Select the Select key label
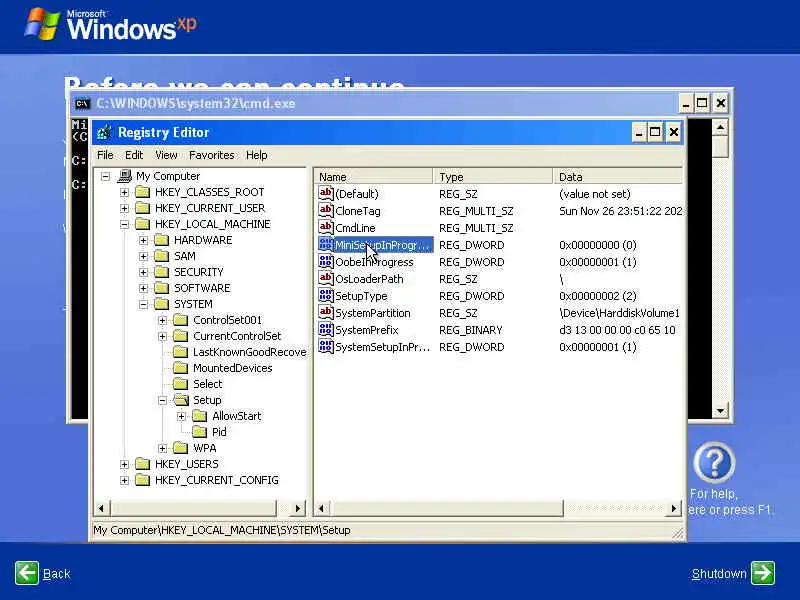Viewport: 800px width, 600px height. click(207, 384)
